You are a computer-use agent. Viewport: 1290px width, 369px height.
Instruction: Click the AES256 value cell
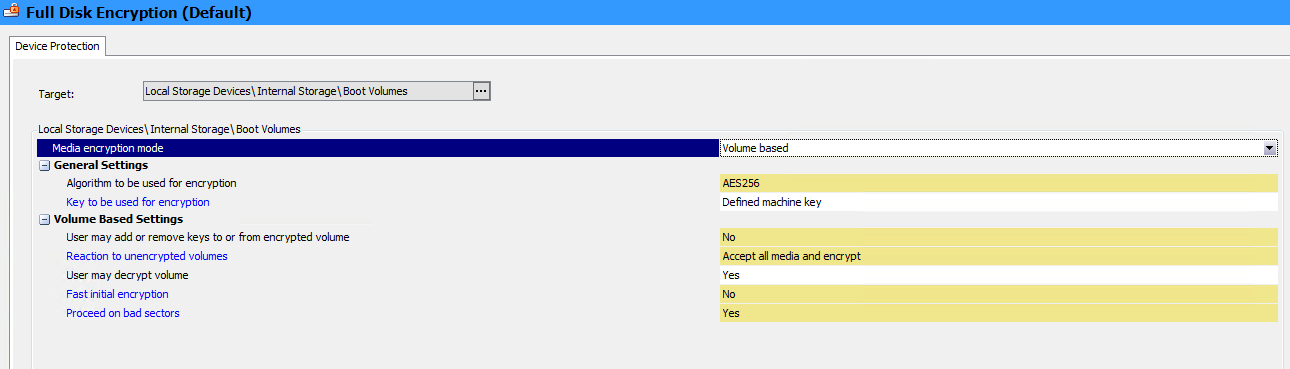pyautogui.click(x=998, y=184)
